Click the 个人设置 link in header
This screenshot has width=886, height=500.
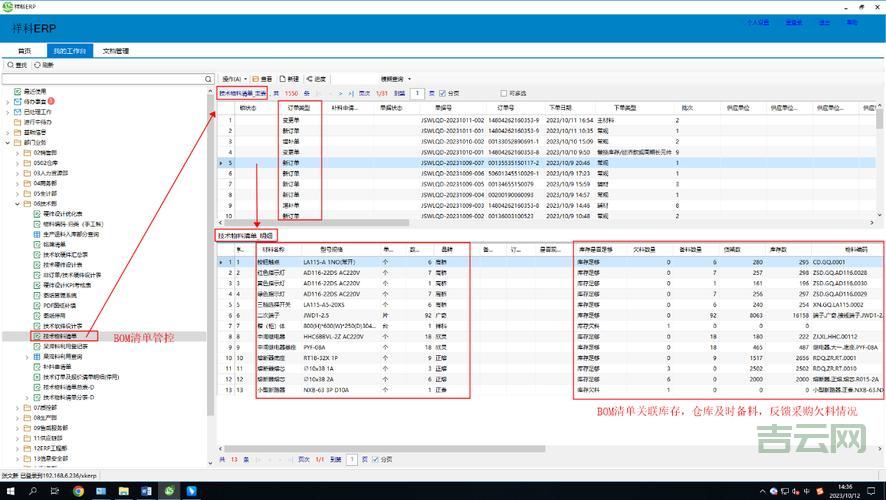(x=756, y=21)
